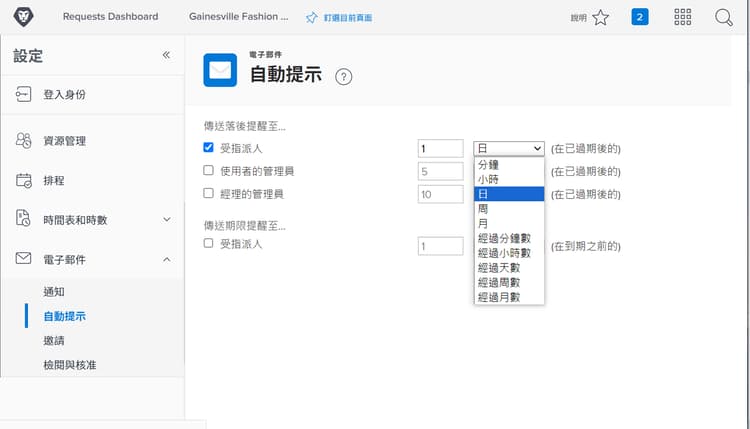750x429 pixels.
Task: Click the 傳送期限提醒至... section label
Action: click(244, 226)
